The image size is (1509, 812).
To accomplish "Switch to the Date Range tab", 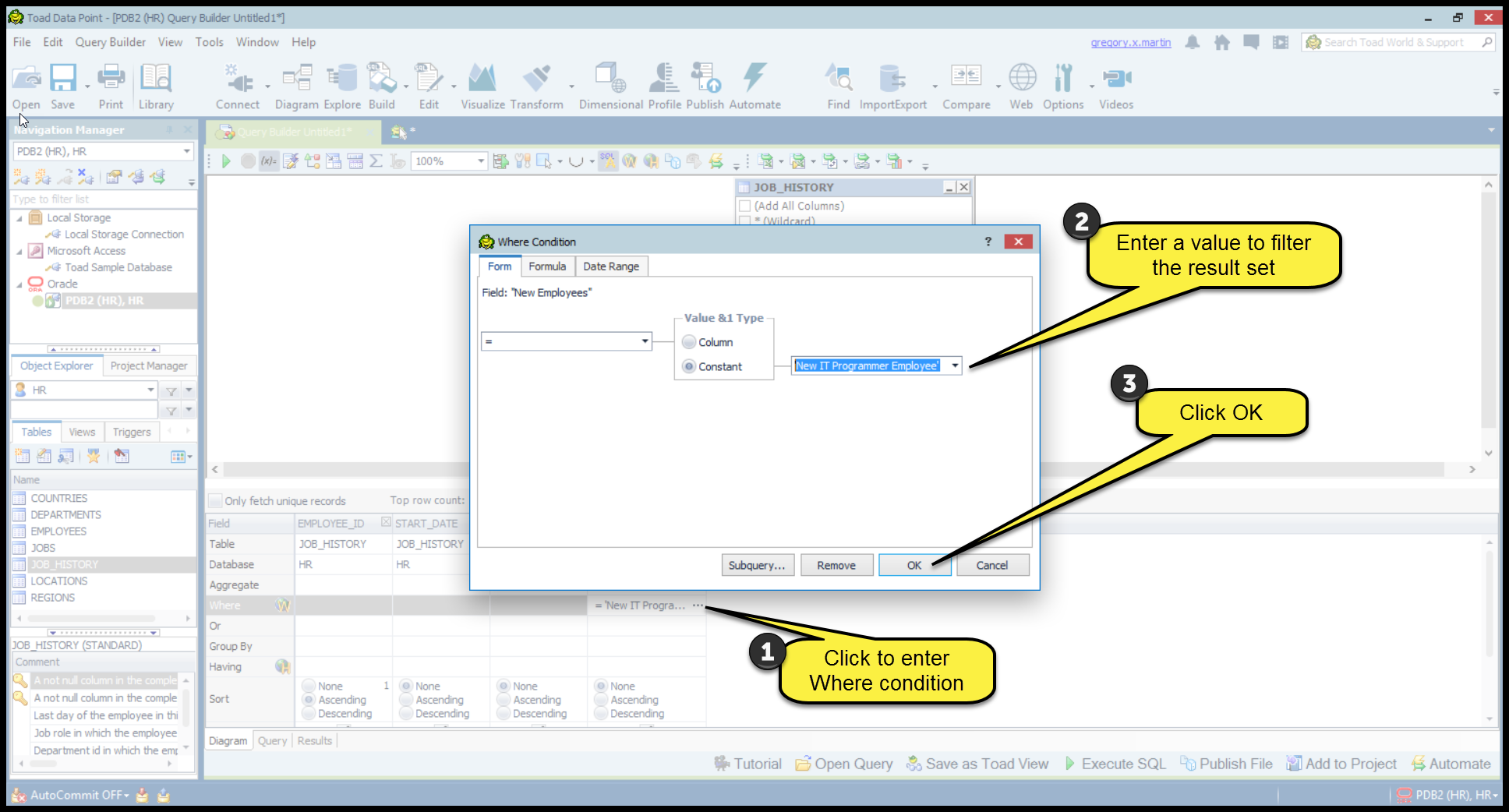I will point(611,267).
